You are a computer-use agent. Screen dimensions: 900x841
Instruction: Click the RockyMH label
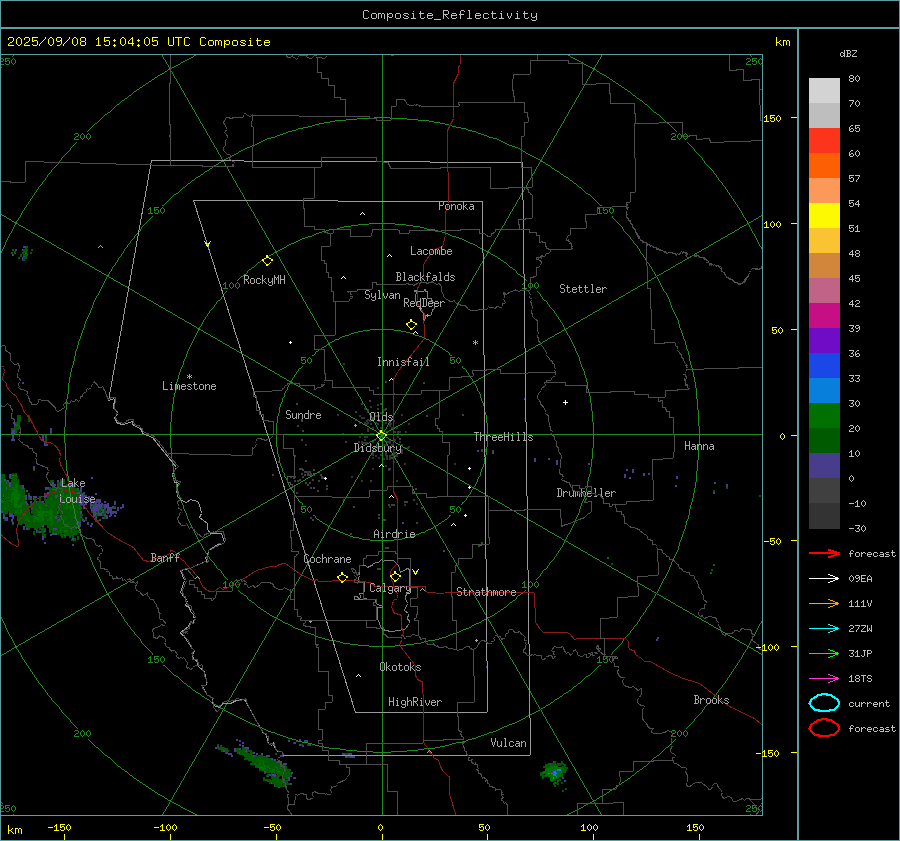(264, 280)
